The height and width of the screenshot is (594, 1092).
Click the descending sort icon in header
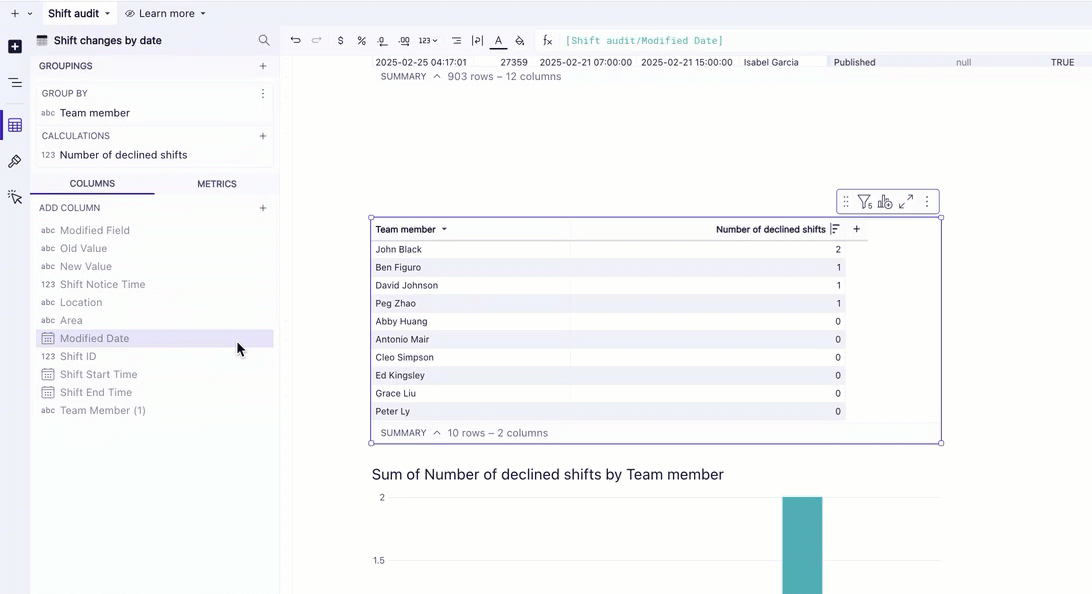point(835,229)
